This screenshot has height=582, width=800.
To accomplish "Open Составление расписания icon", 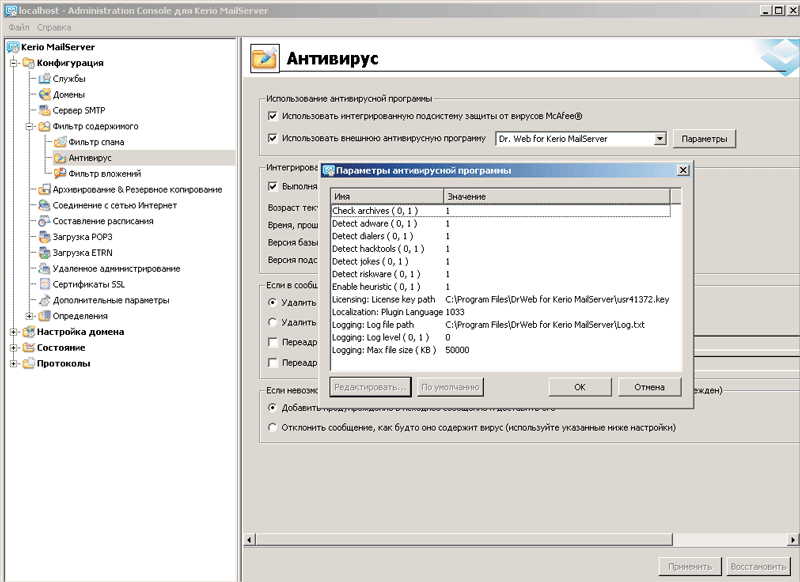I will point(44,221).
